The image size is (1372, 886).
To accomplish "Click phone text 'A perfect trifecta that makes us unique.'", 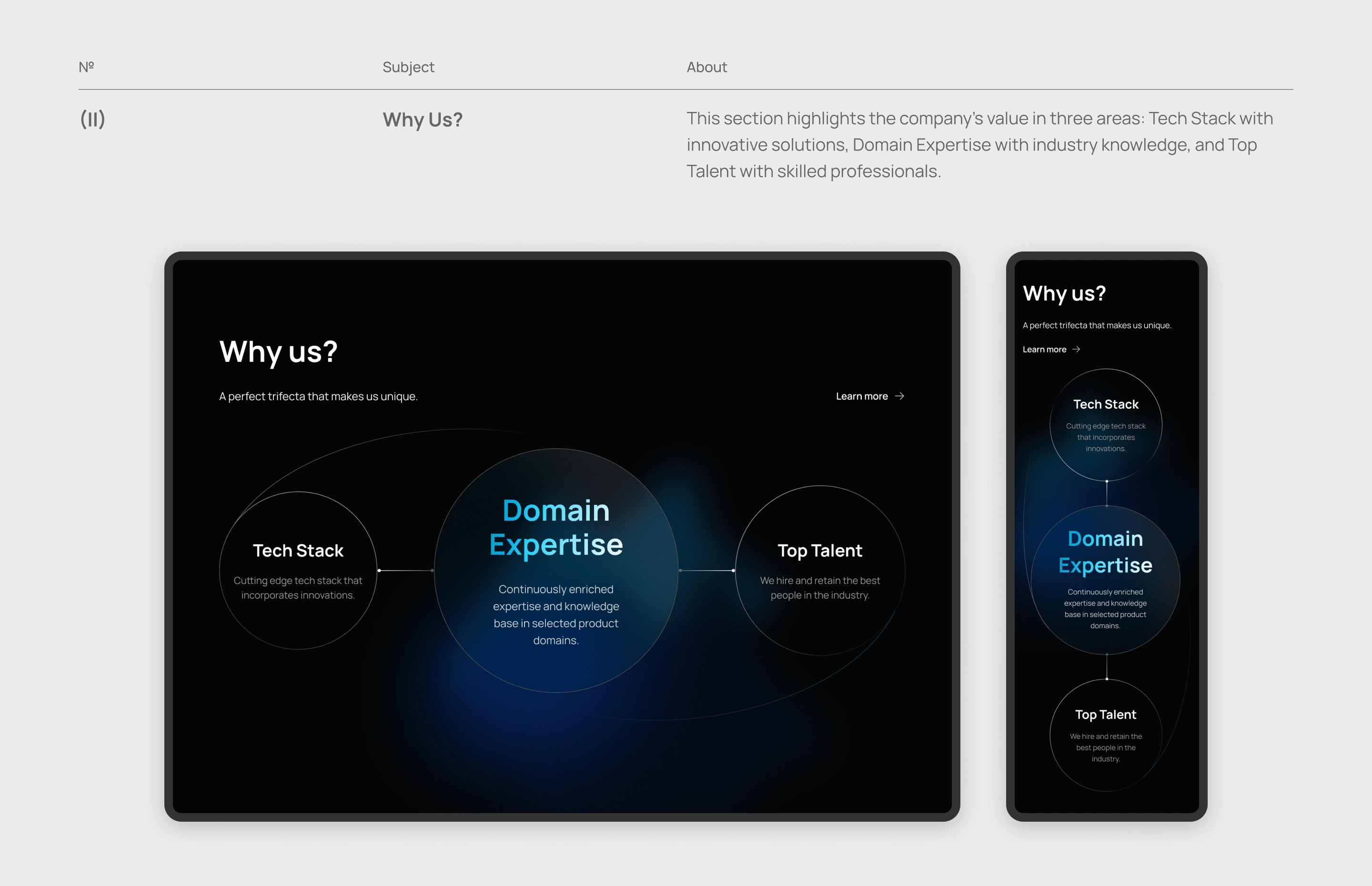I will [x=1097, y=326].
